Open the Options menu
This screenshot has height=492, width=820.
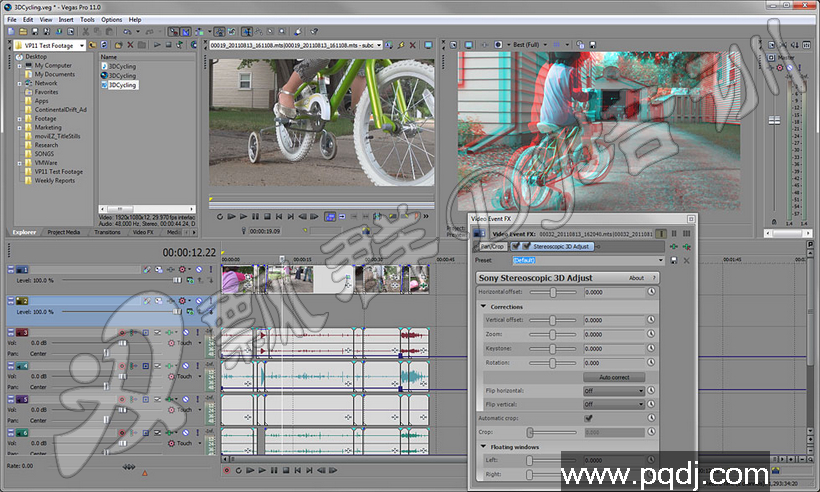pyautogui.click(x=111, y=19)
